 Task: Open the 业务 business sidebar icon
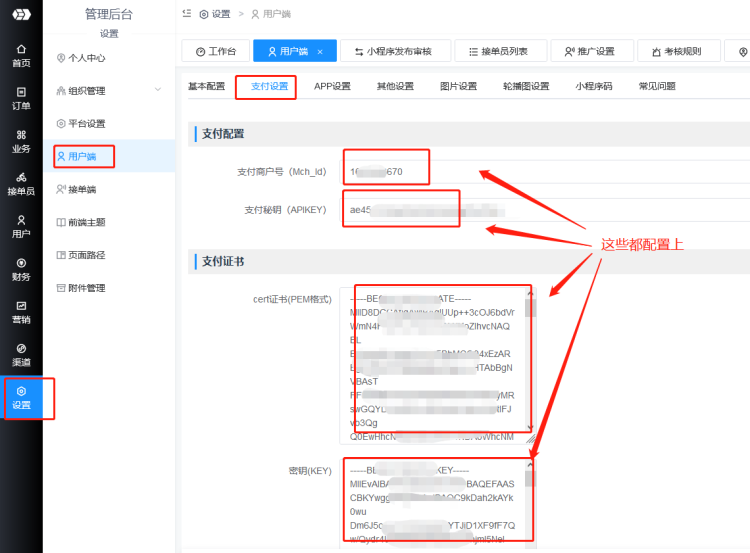tap(21, 141)
